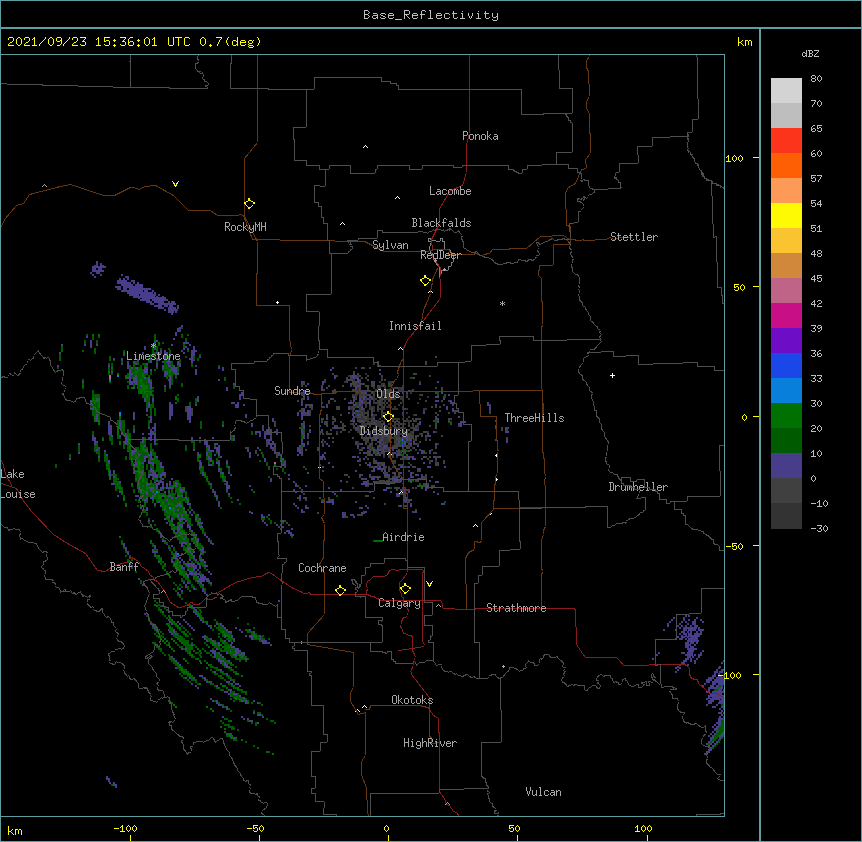
Task: Click the RockyMH label
Action: 245,227
